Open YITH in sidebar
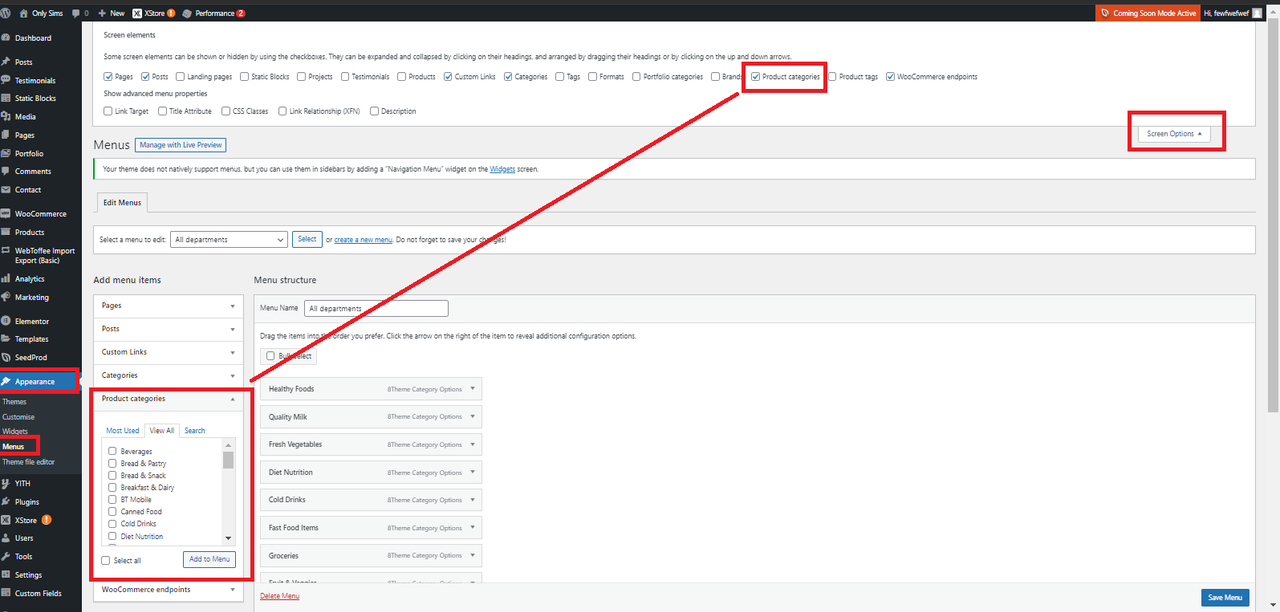 pos(22,483)
